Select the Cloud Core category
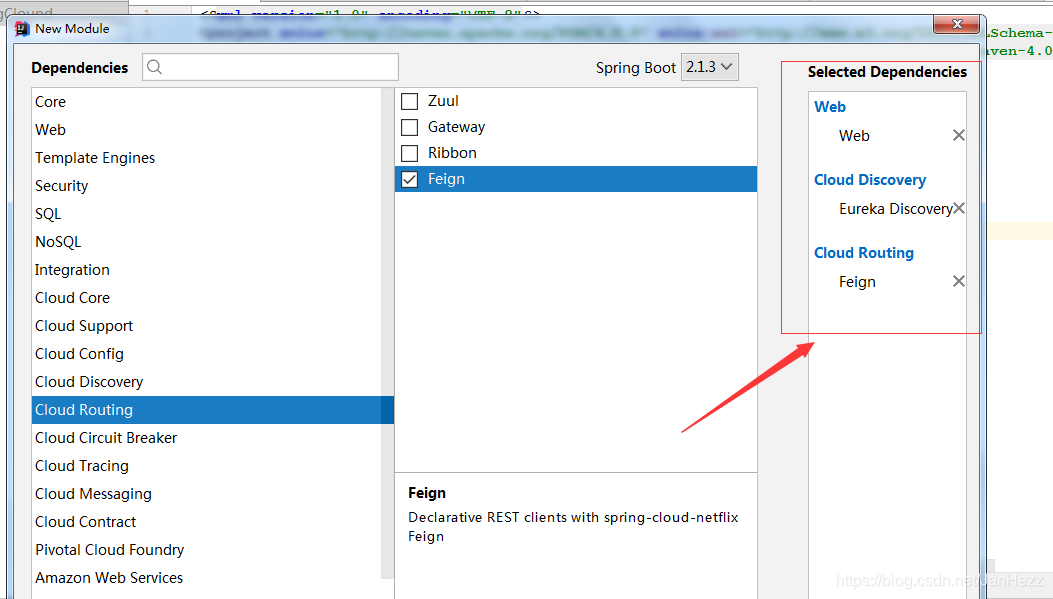 click(x=206, y=298)
